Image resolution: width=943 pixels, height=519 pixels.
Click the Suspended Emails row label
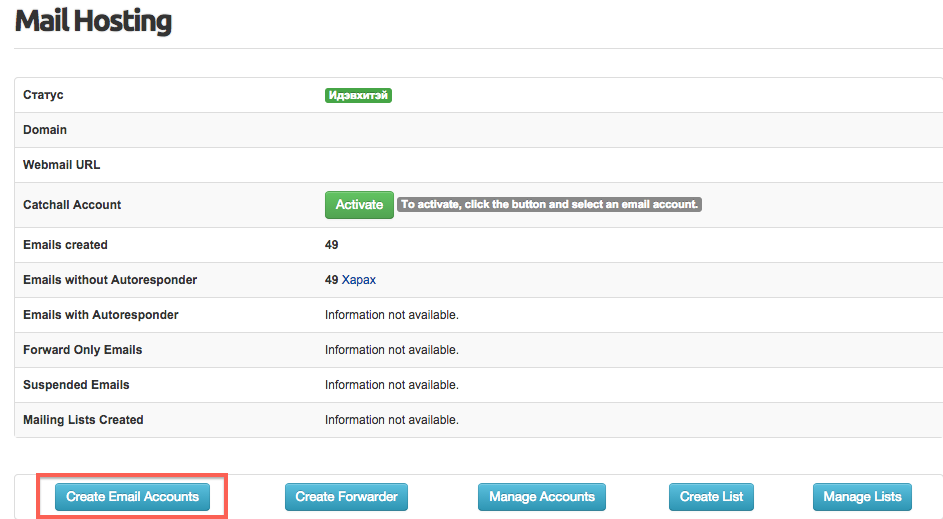tap(76, 385)
